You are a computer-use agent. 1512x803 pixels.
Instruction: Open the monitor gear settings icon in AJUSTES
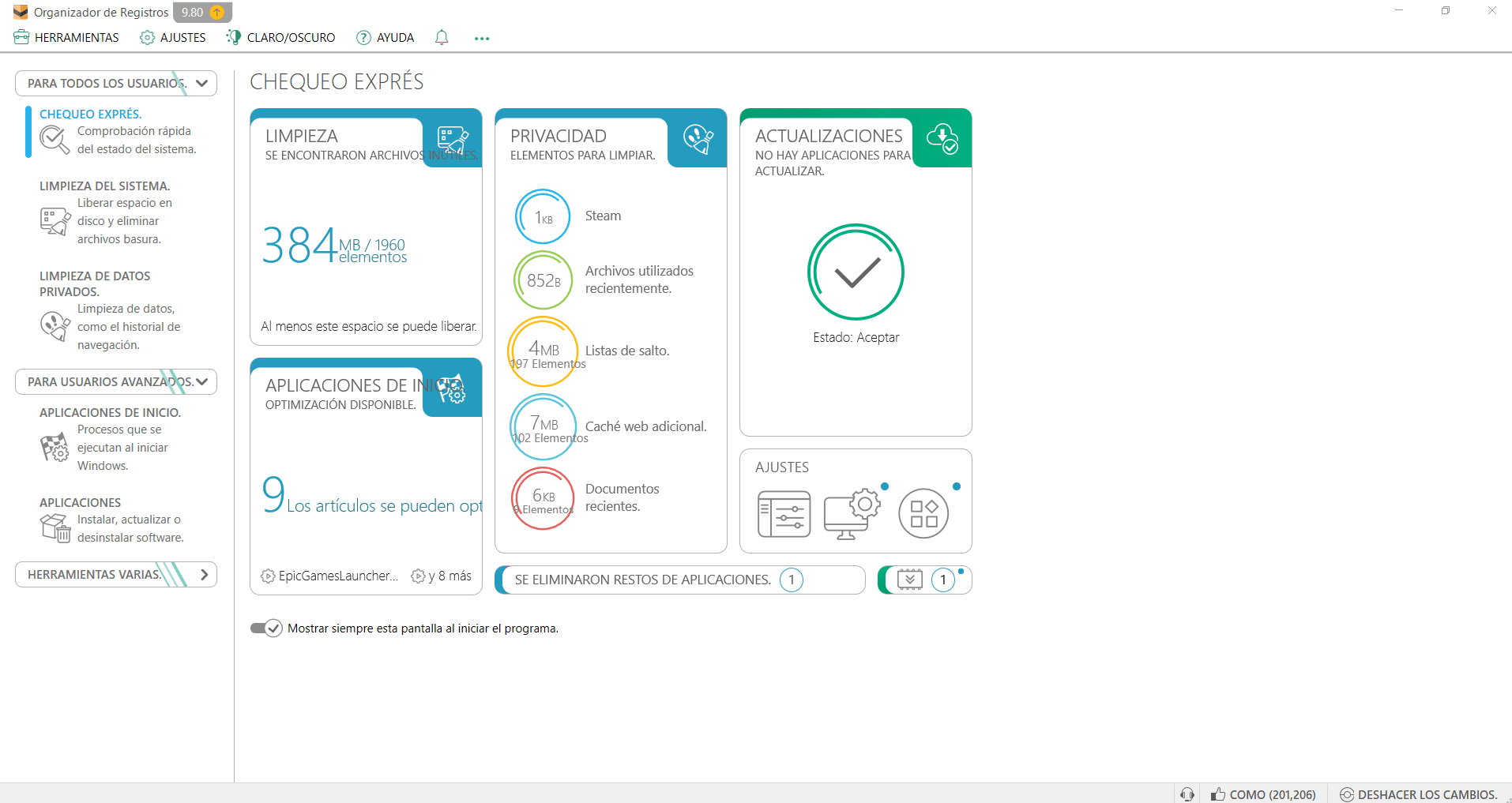tap(852, 514)
